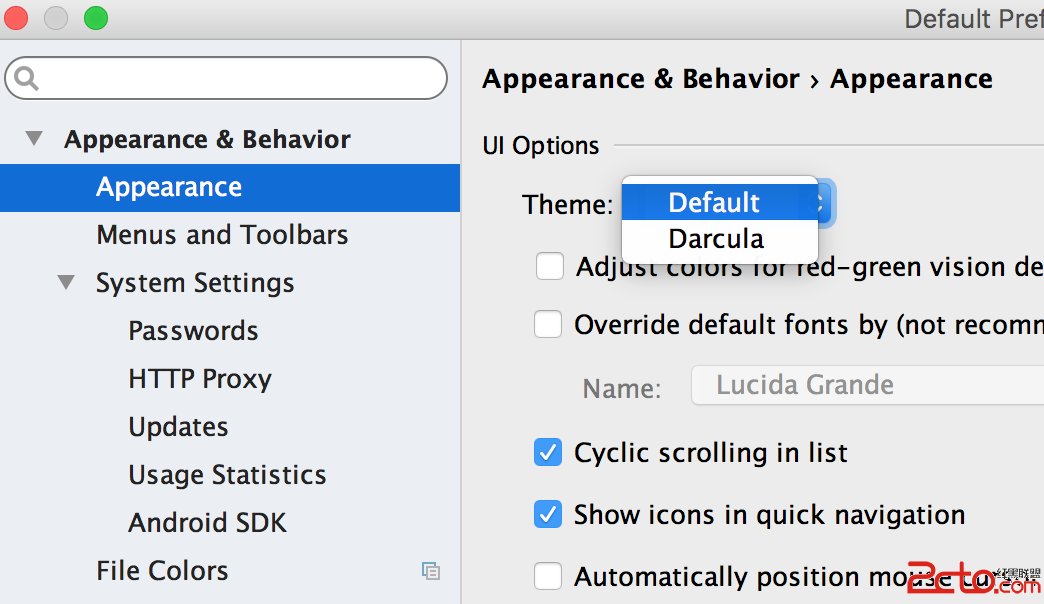Screen dimensions: 1044x604
Task: Choose Default from the theme list
Action: 714,203
